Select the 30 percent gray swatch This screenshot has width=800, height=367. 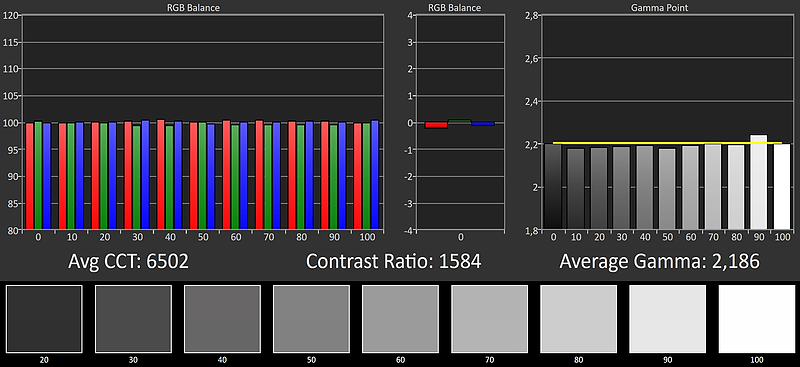tap(133, 319)
